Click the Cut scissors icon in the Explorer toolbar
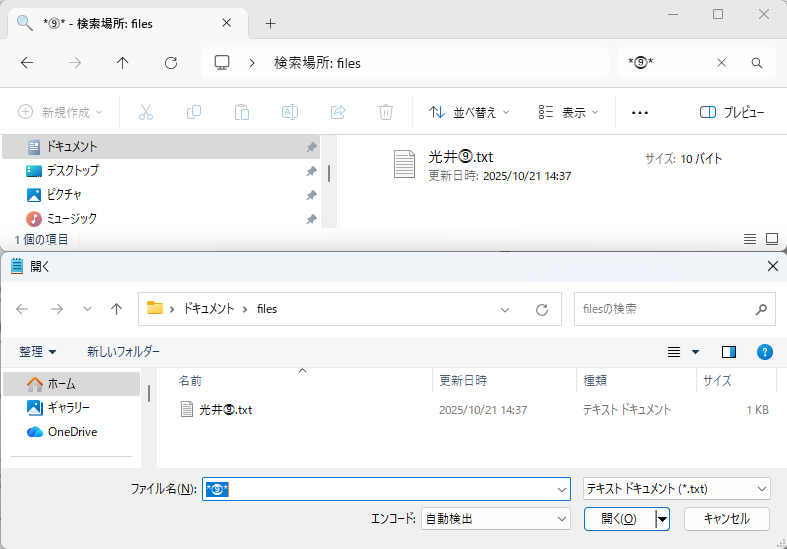 (x=146, y=112)
